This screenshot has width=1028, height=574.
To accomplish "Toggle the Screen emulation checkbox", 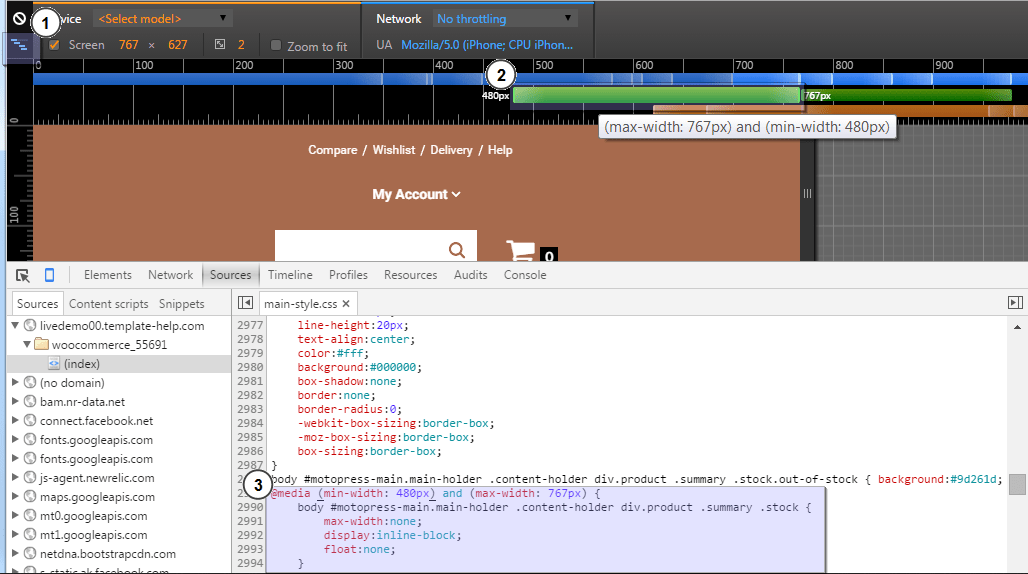I will tap(54, 45).
